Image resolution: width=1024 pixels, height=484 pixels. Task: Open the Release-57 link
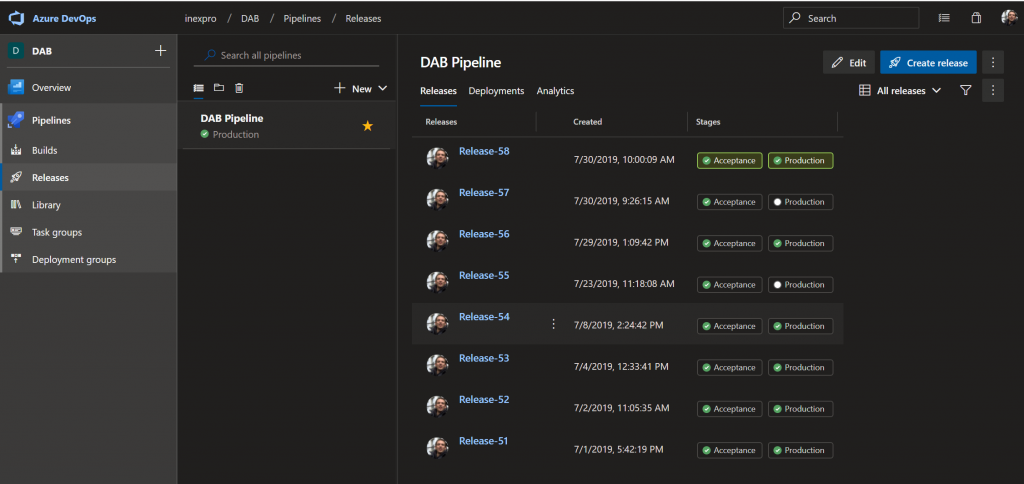pos(484,193)
